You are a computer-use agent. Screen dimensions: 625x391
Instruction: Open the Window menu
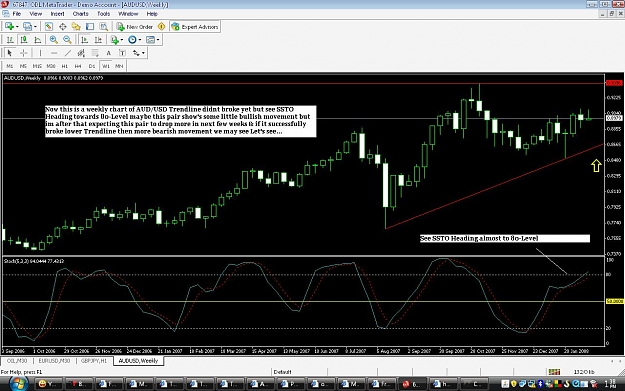click(128, 14)
